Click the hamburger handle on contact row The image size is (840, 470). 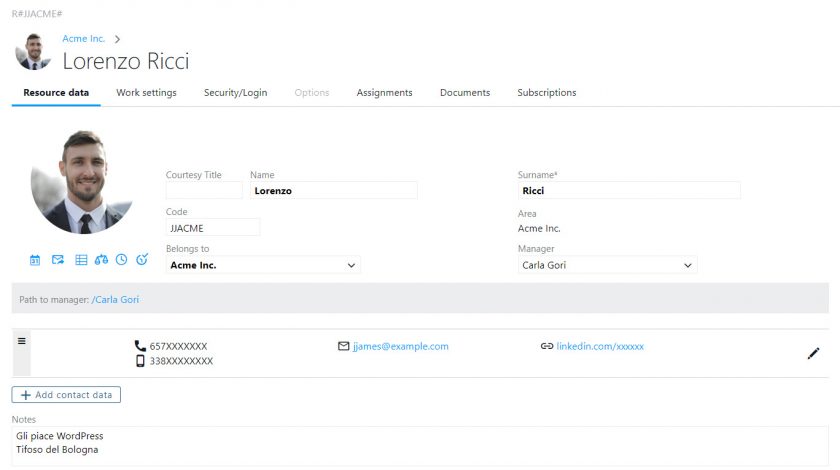[22, 341]
